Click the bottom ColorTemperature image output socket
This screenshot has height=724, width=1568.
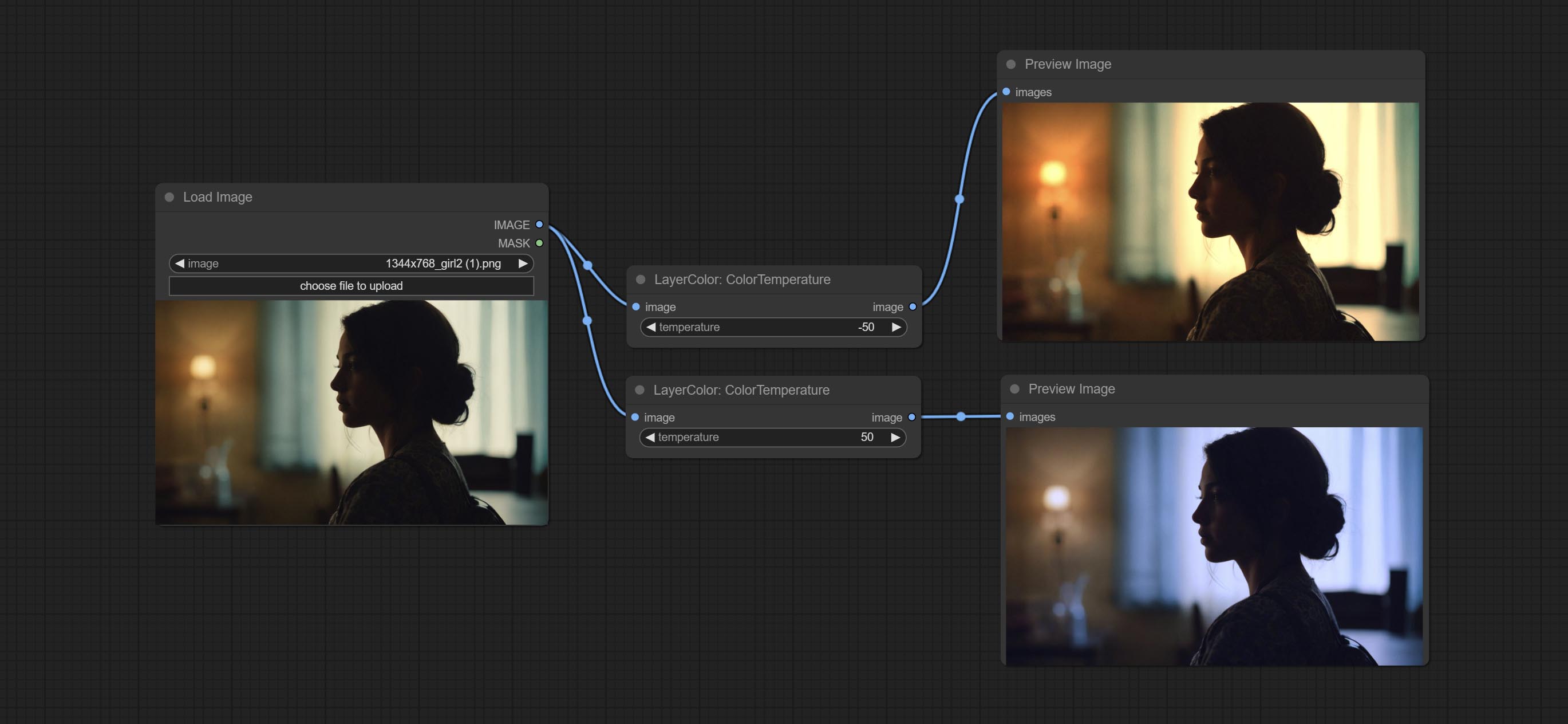(x=911, y=417)
